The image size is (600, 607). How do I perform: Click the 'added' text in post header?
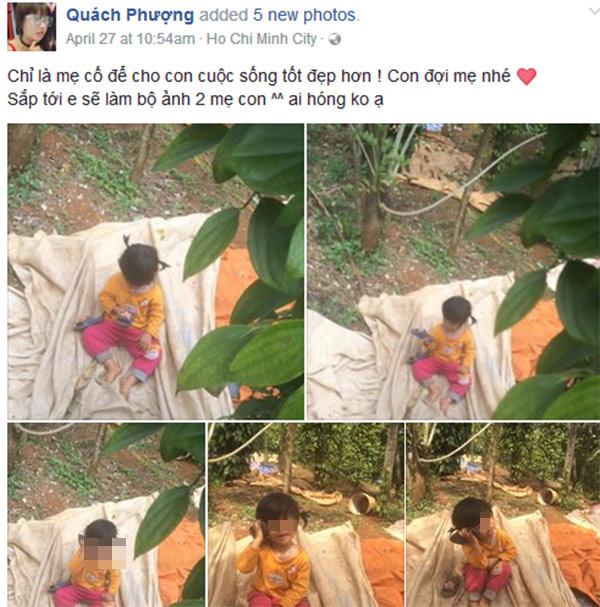pyautogui.click(x=223, y=15)
